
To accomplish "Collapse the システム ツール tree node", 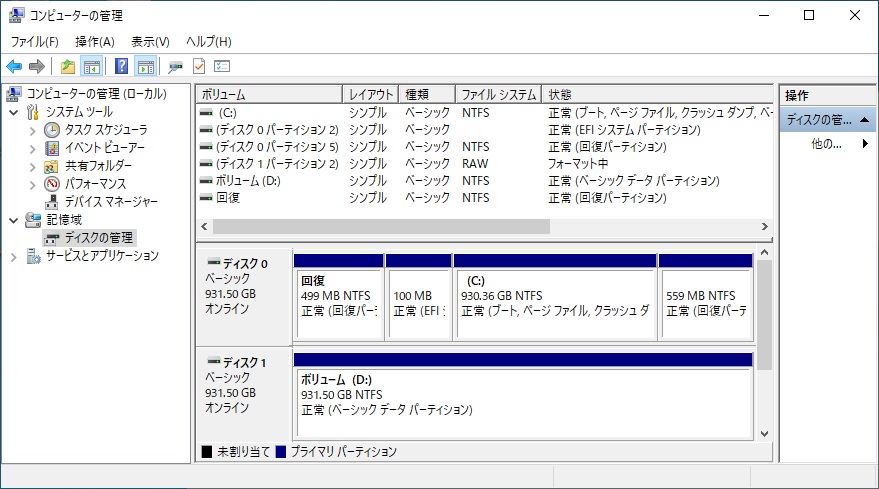I will tap(13, 112).
